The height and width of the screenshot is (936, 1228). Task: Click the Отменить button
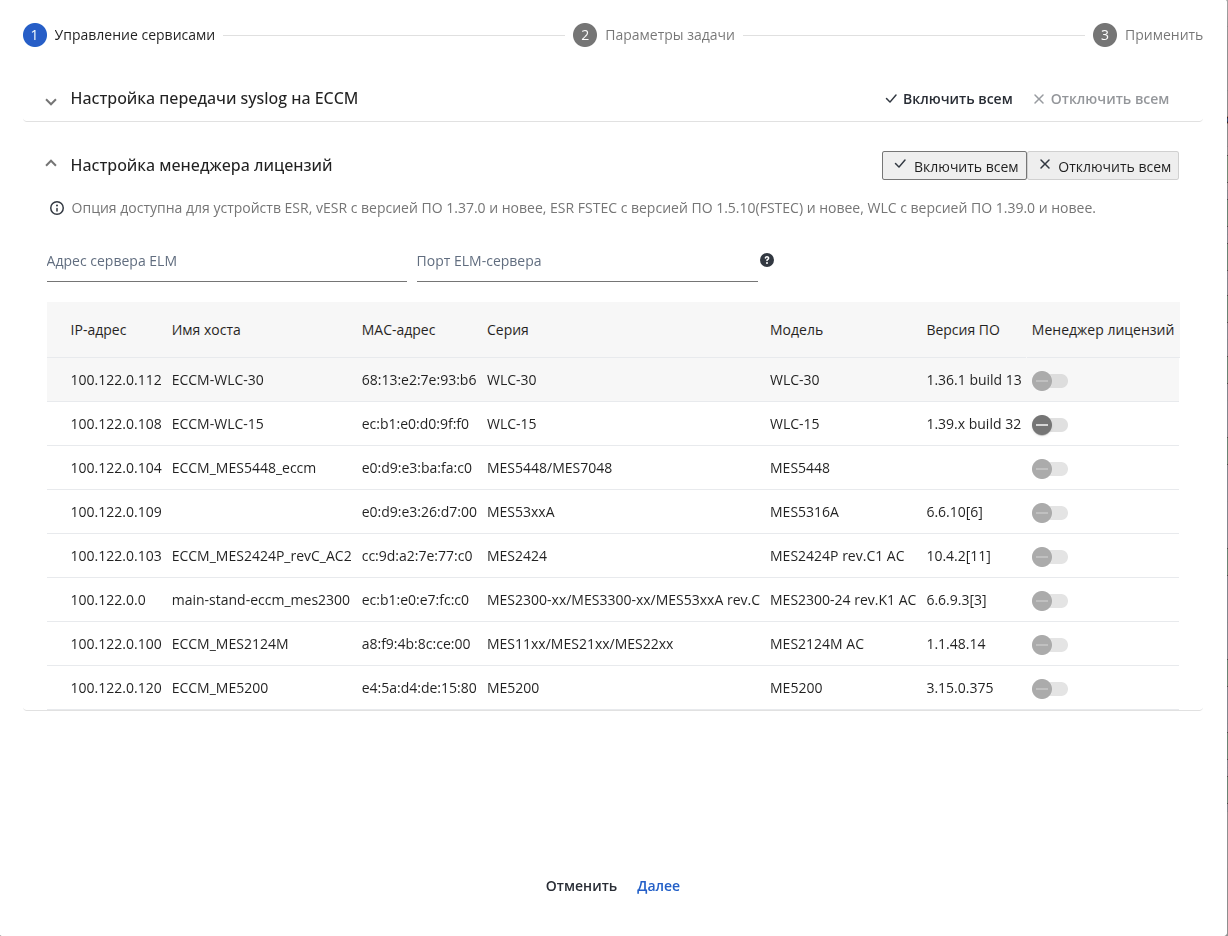(581, 886)
